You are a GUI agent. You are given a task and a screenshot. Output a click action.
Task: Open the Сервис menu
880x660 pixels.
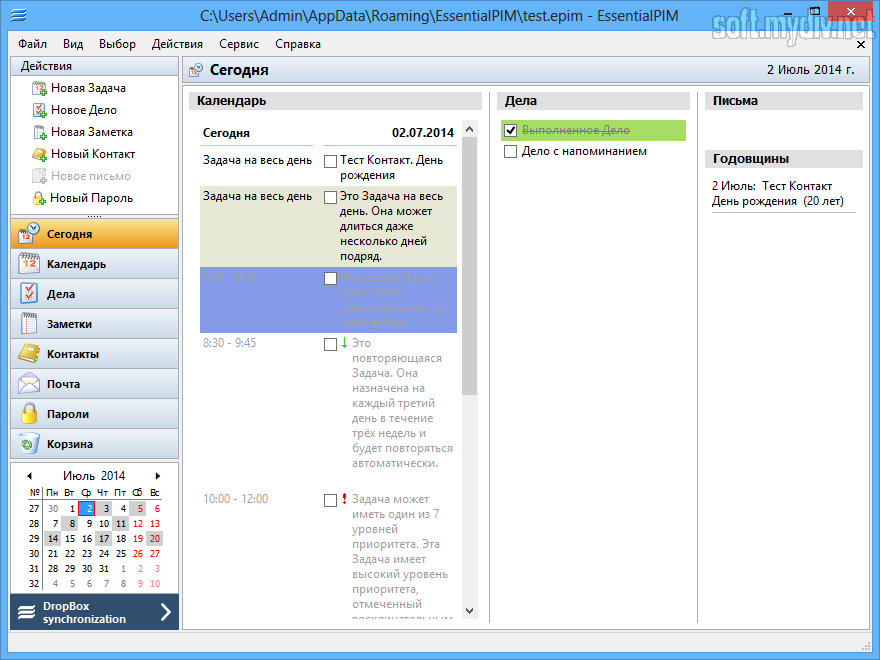[239, 44]
